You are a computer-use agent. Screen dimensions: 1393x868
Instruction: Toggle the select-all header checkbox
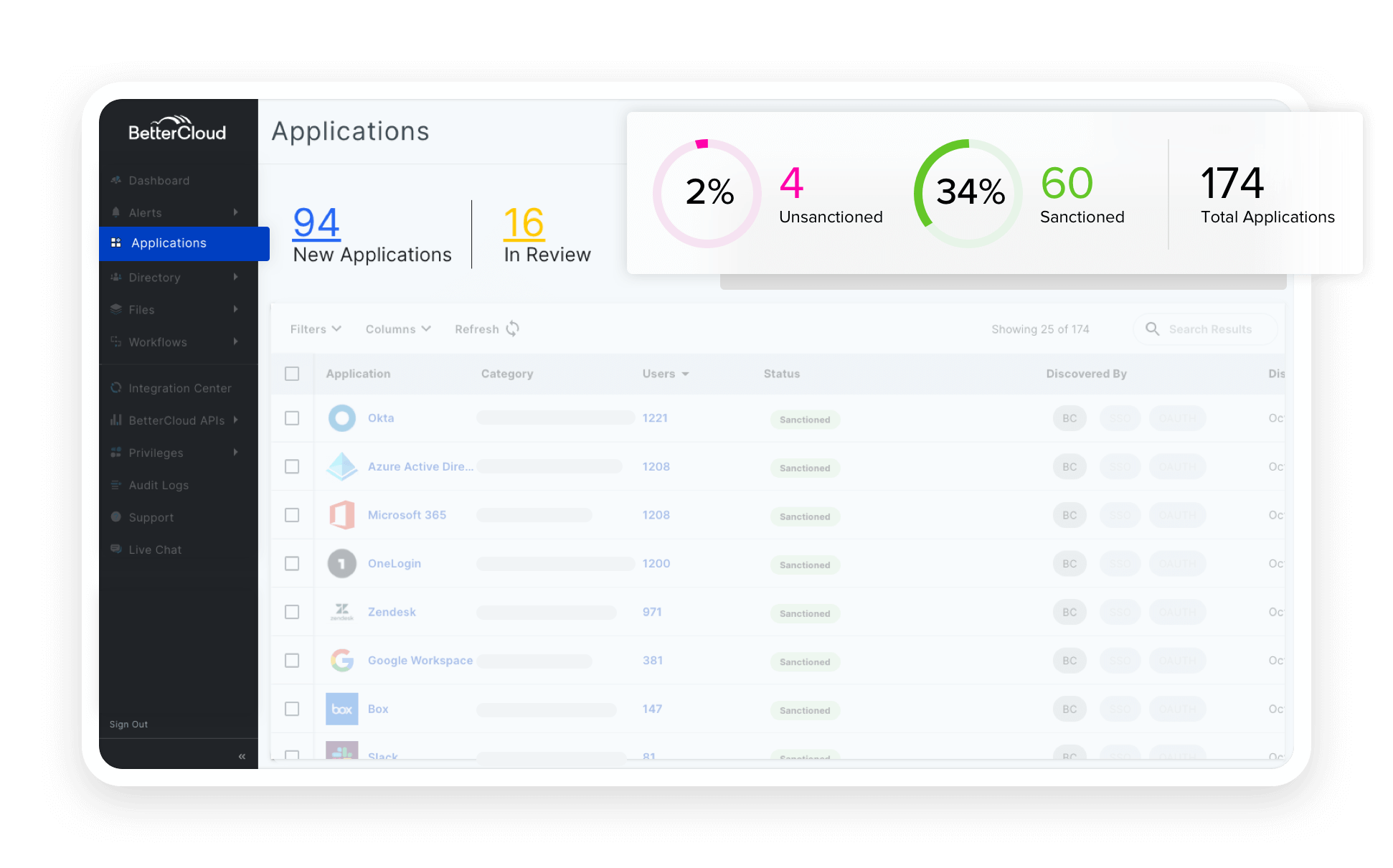pos(292,374)
